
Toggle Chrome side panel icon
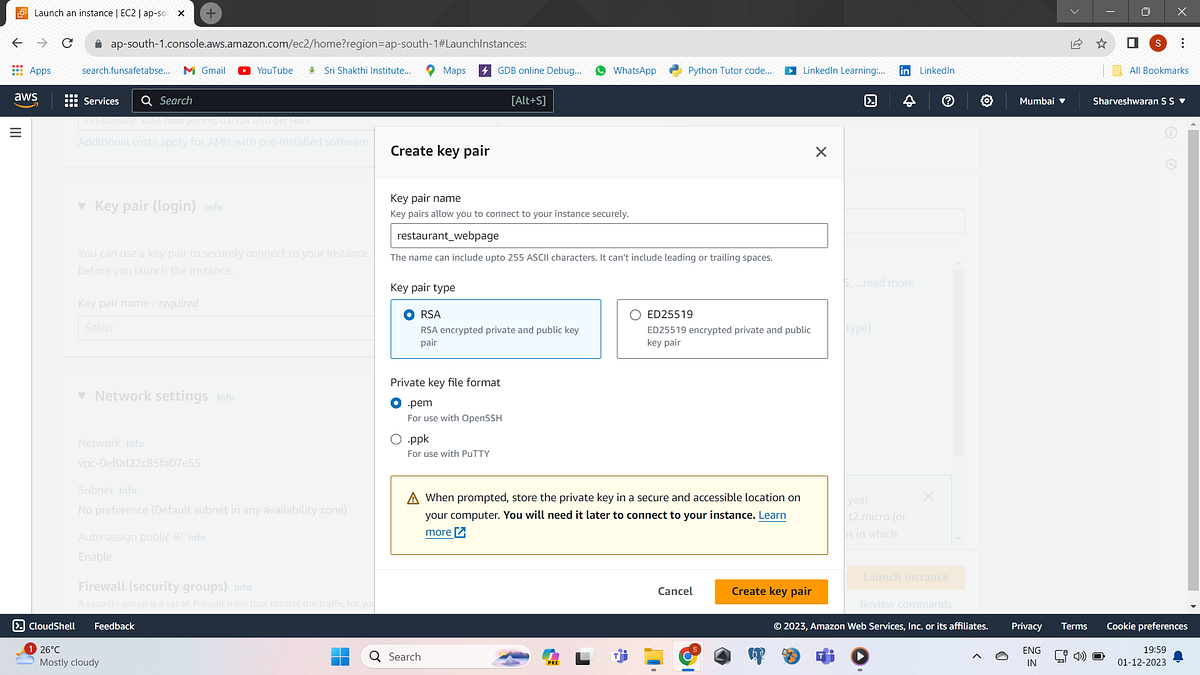click(1133, 44)
